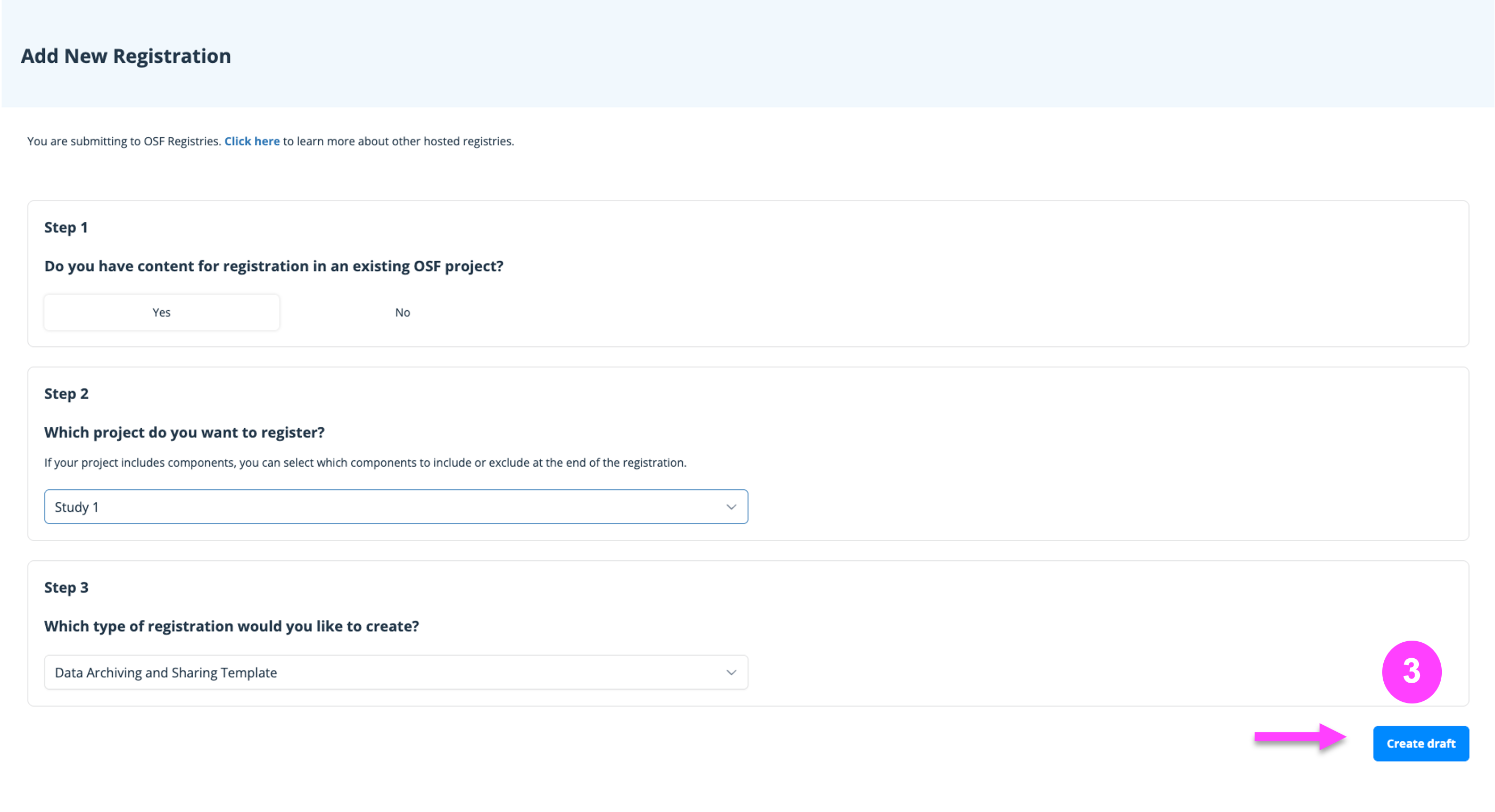Viewport: 1495px width, 812px height.
Task: Click the helper text about including components
Action: click(365, 462)
